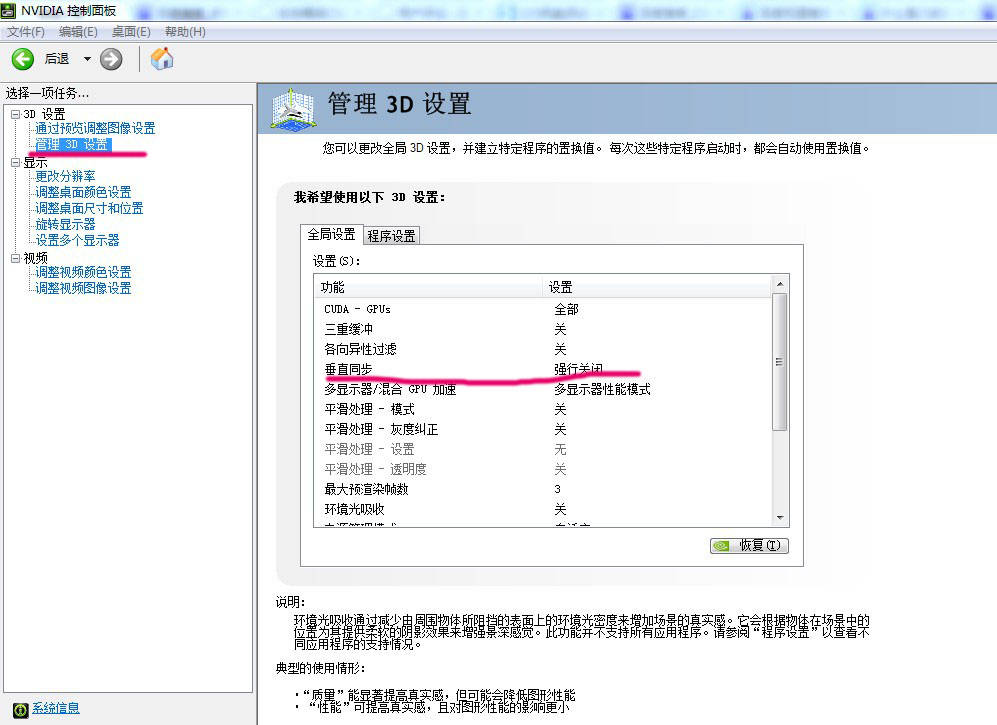
Task: Select the 平滑处理 - 模式 row
Action: tap(544, 410)
